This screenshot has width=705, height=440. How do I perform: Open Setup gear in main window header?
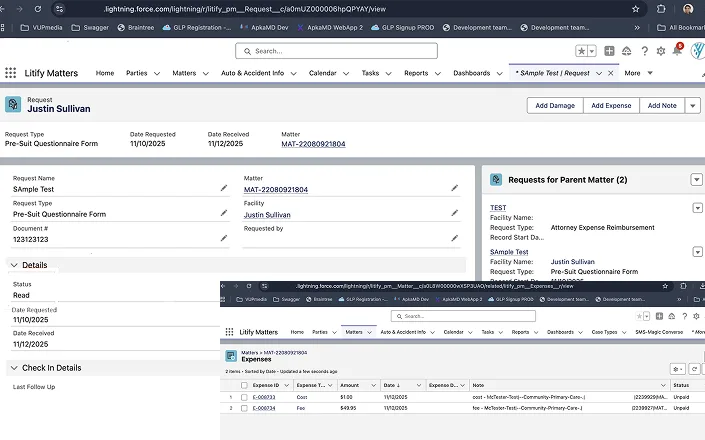pyautogui.click(x=660, y=51)
